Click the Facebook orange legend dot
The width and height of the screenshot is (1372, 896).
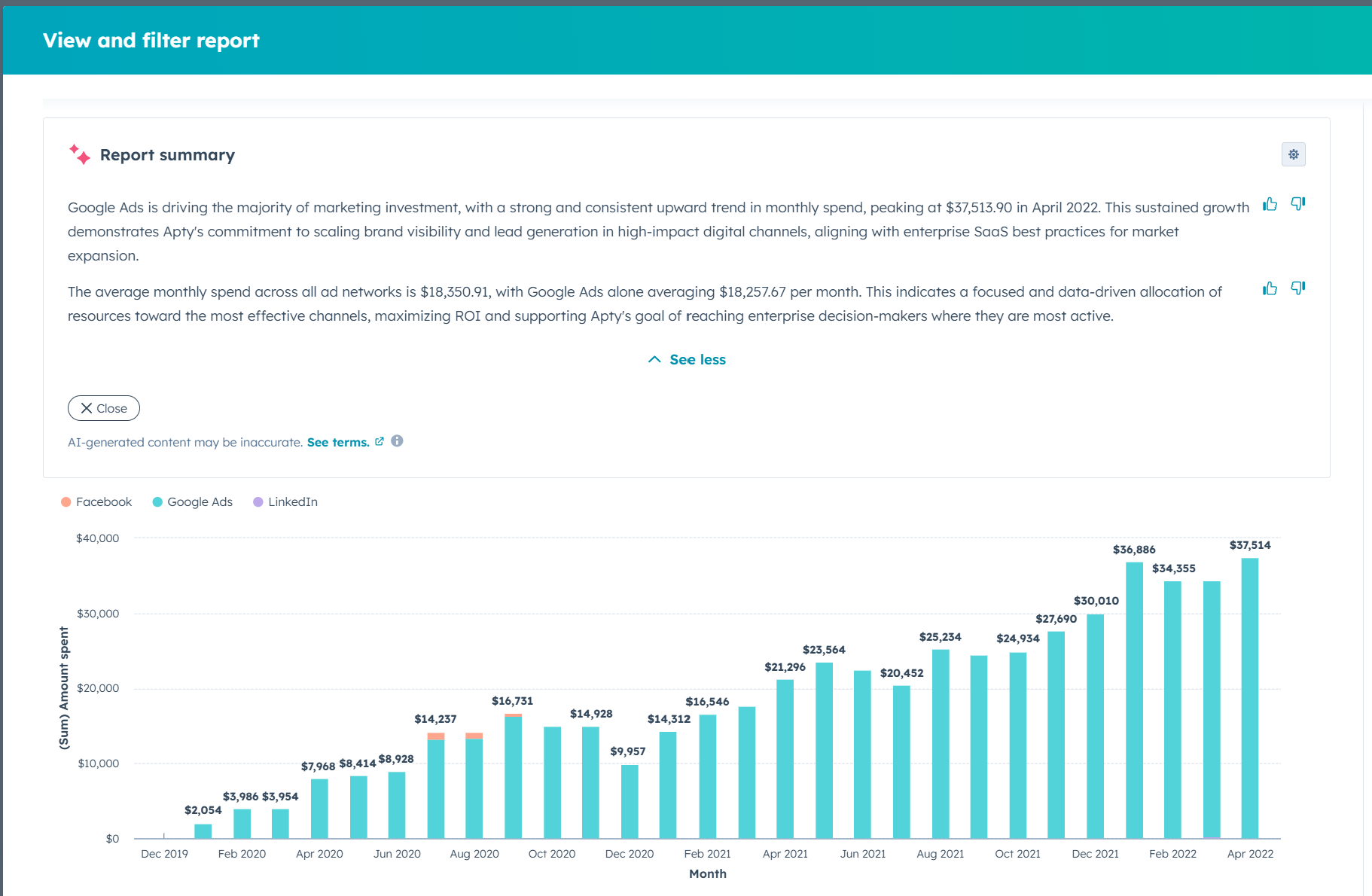point(66,502)
